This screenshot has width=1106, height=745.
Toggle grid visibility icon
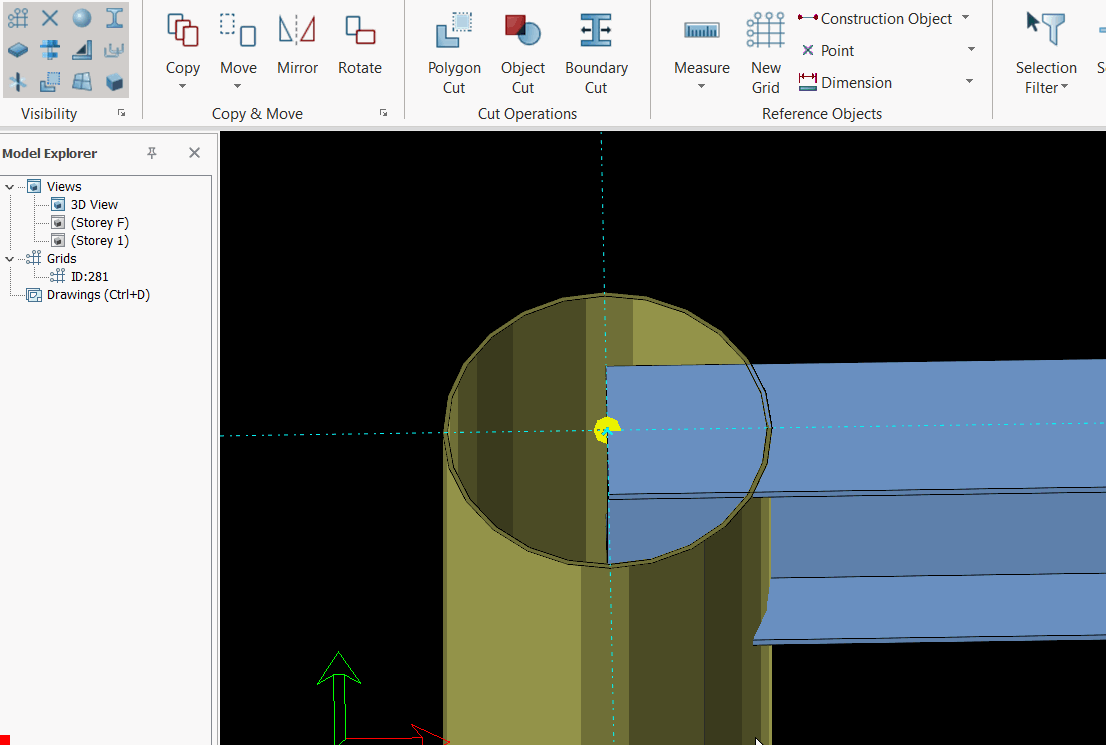tap(18, 17)
